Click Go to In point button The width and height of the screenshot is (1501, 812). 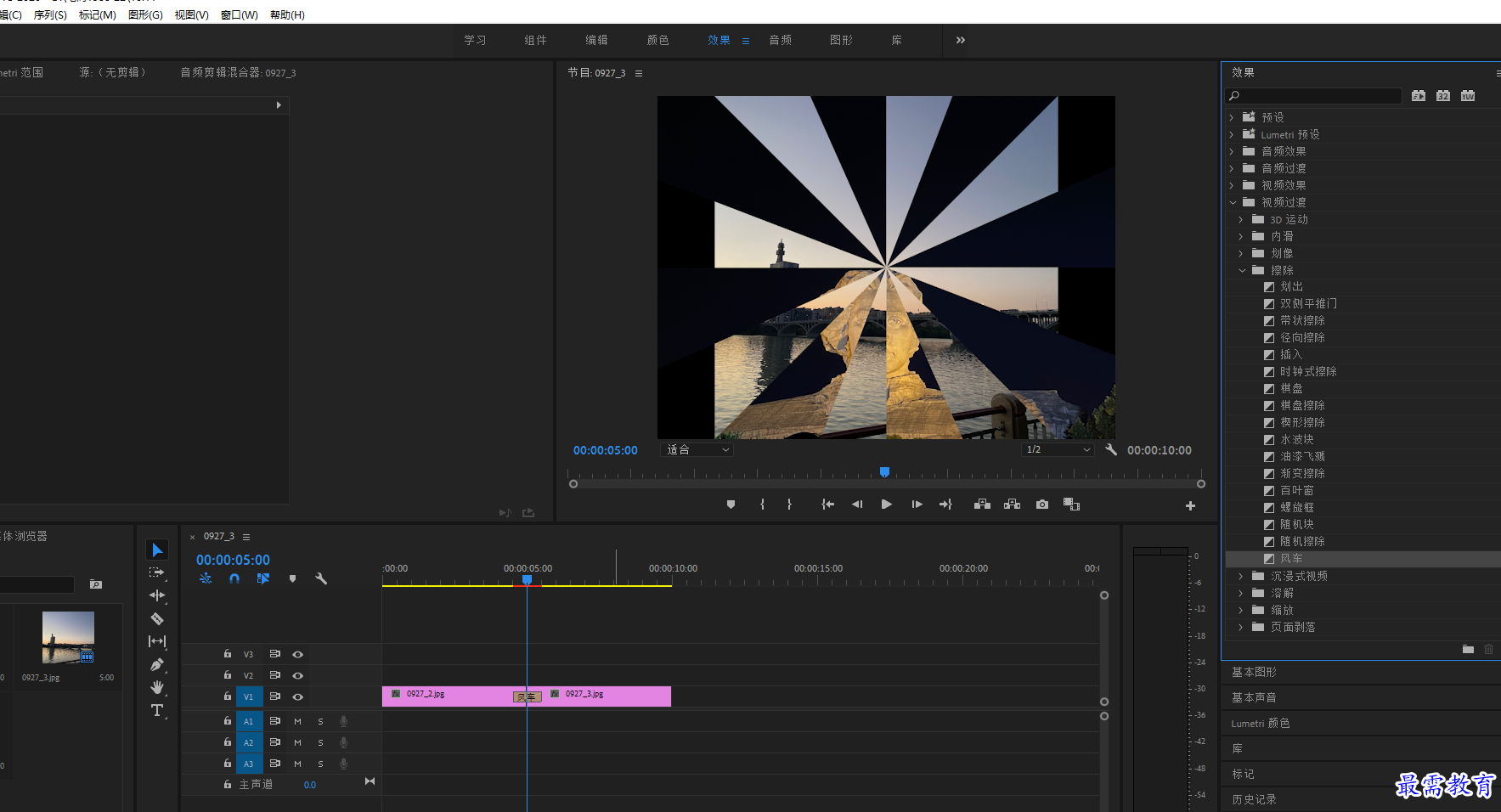[827, 505]
